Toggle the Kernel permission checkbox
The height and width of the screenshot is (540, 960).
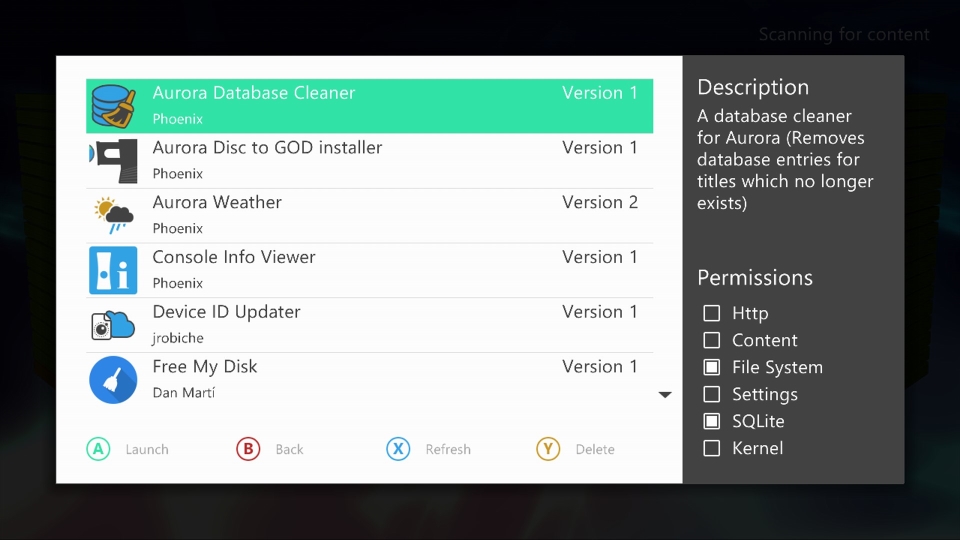coord(712,449)
